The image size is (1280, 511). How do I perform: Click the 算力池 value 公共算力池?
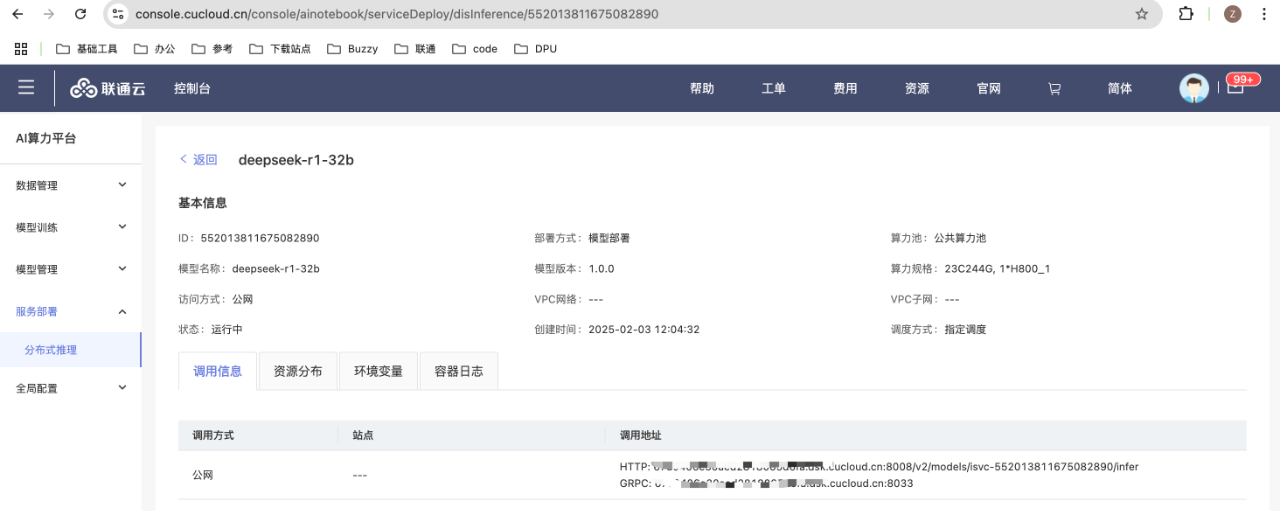(960, 238)
